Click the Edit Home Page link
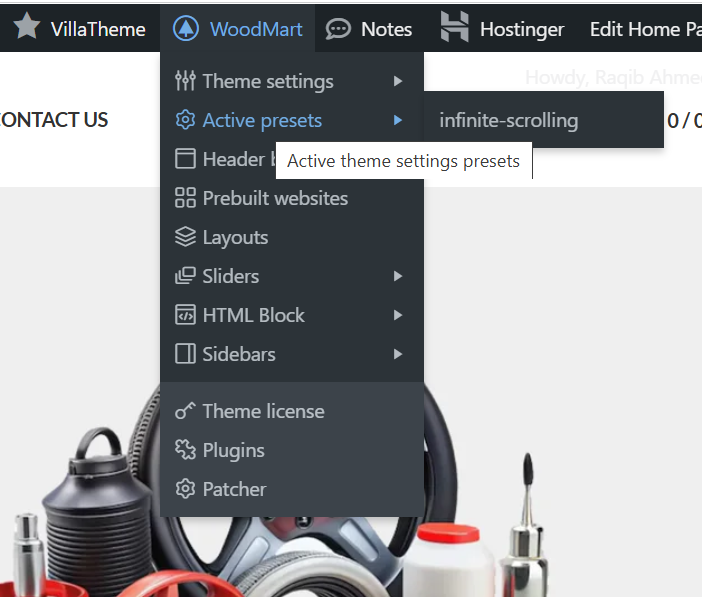This screenshot has height=597, width=702. tap(645, 30)
